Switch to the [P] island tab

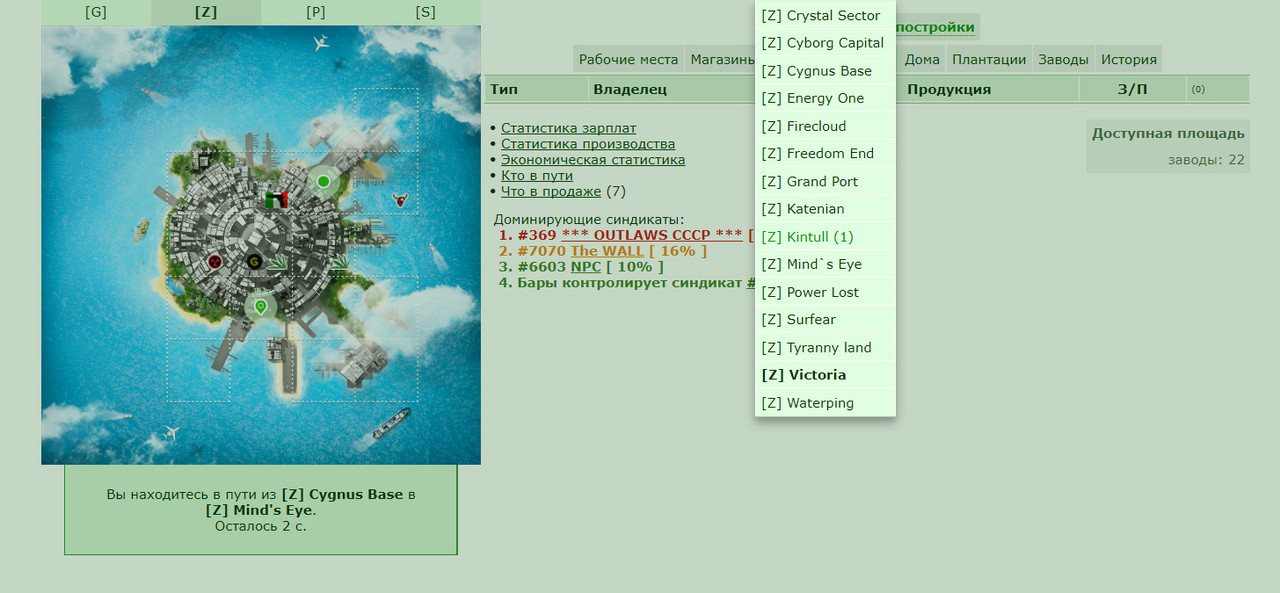click(x=316, y=12)
